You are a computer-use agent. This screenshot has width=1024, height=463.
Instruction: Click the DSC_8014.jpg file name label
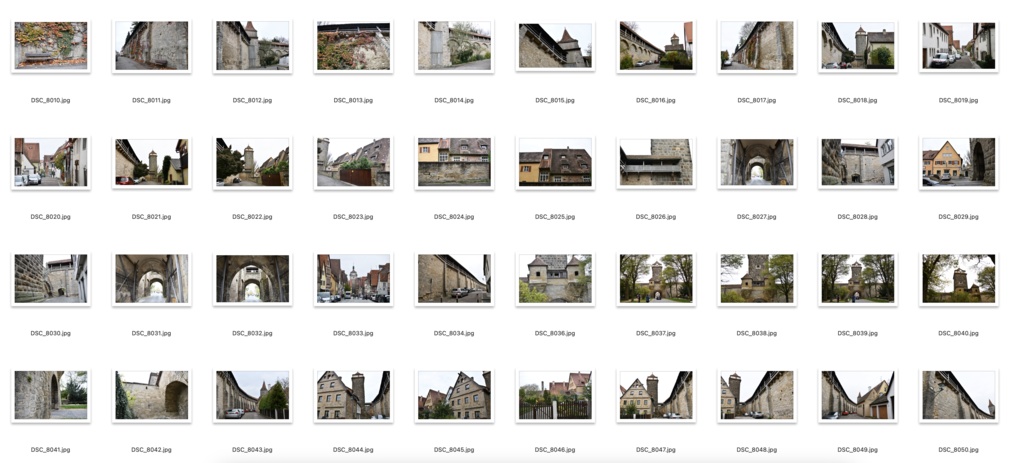click(x=454, y=101)
